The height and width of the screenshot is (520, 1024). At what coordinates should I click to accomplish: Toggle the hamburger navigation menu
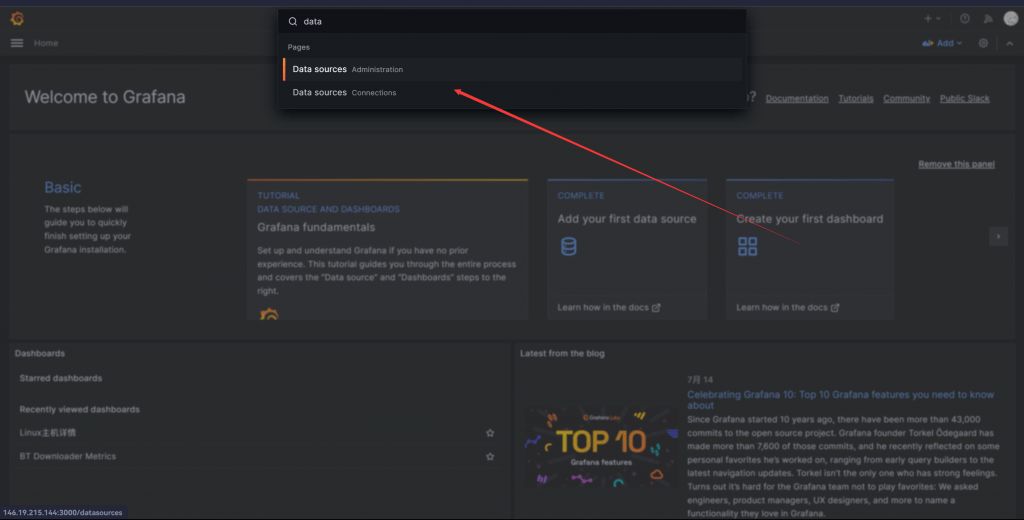17,43
